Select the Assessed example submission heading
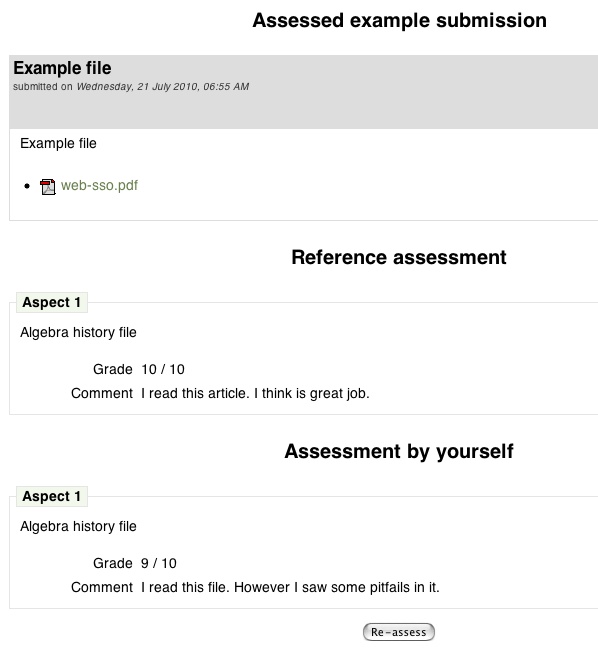Screen dimensions: 598x650 click(399, 20)
